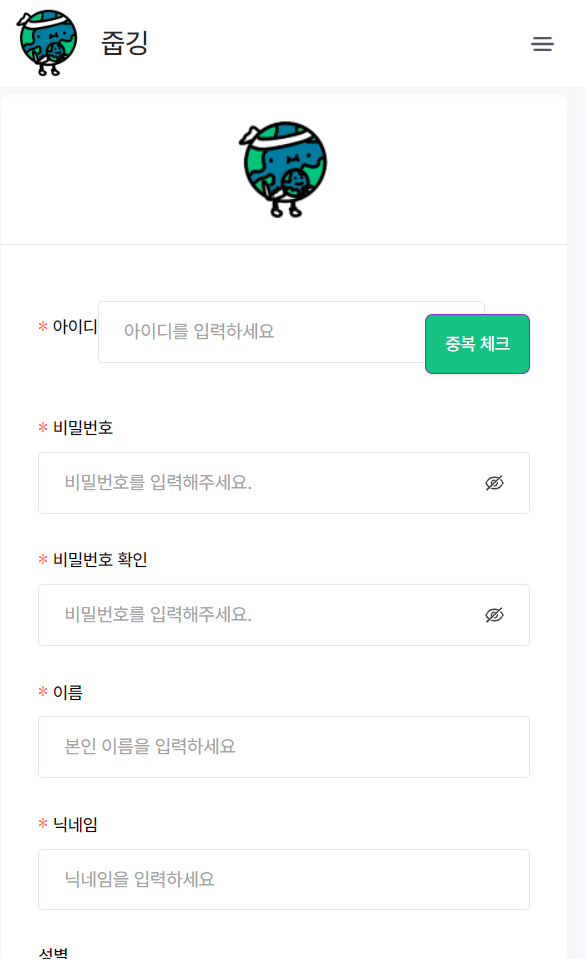586x966 pixels.
Task: Click the eye icon on 비밀번호 field
Action: 492,483
